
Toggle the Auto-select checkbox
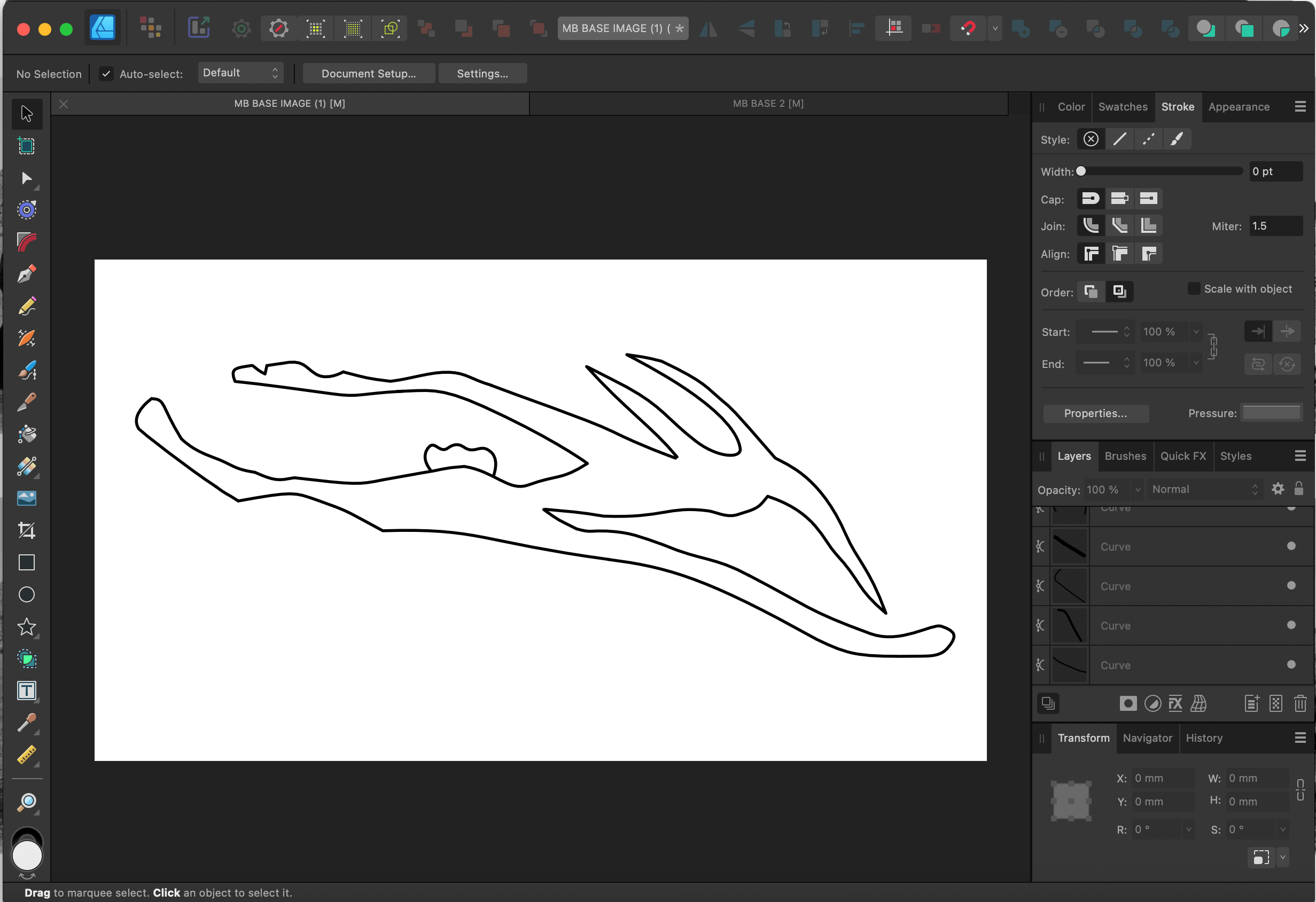click(106, 74)
